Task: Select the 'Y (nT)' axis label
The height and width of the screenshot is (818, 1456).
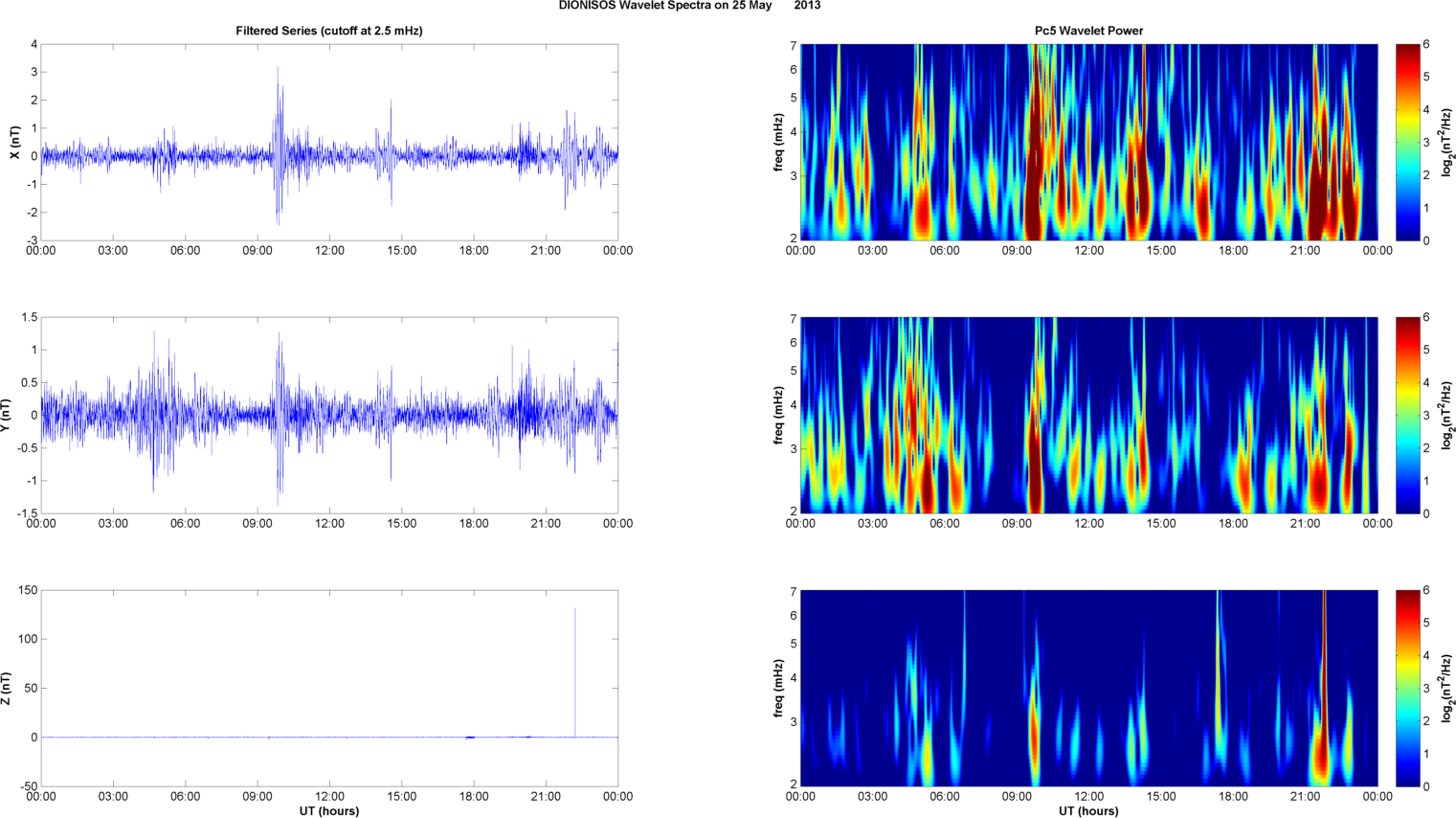Action: (x=6, y=416)
